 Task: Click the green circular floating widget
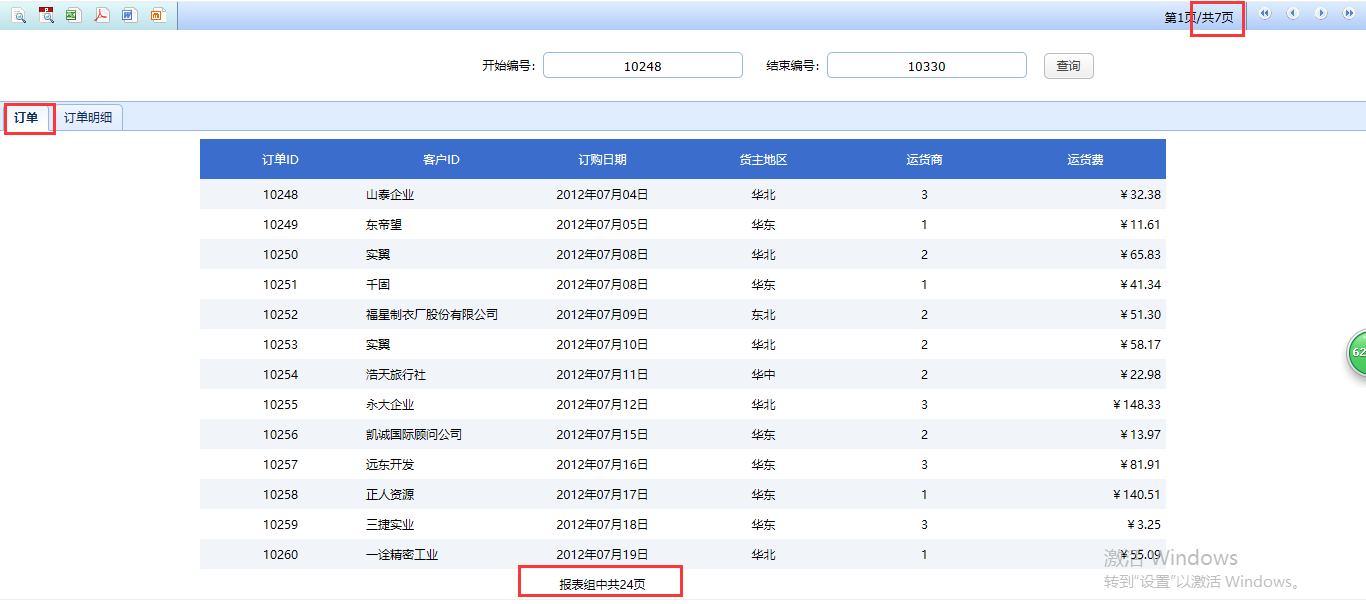pyautogui.click(x=1356, y=353)
